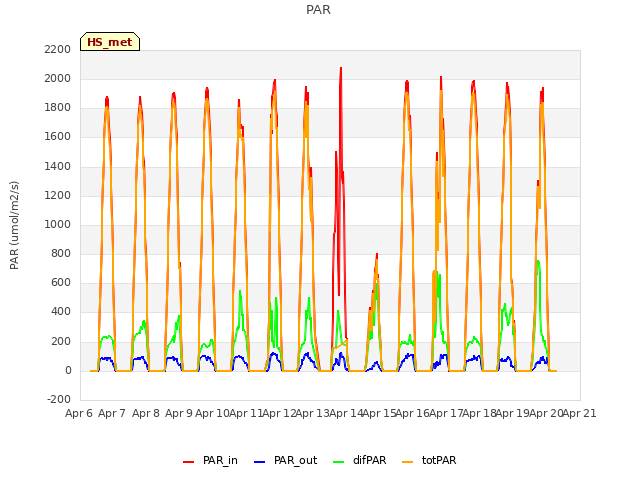Click the 200 y-axis tick label
The width and height of the screenshot is (640, 480).
point(61,342)
